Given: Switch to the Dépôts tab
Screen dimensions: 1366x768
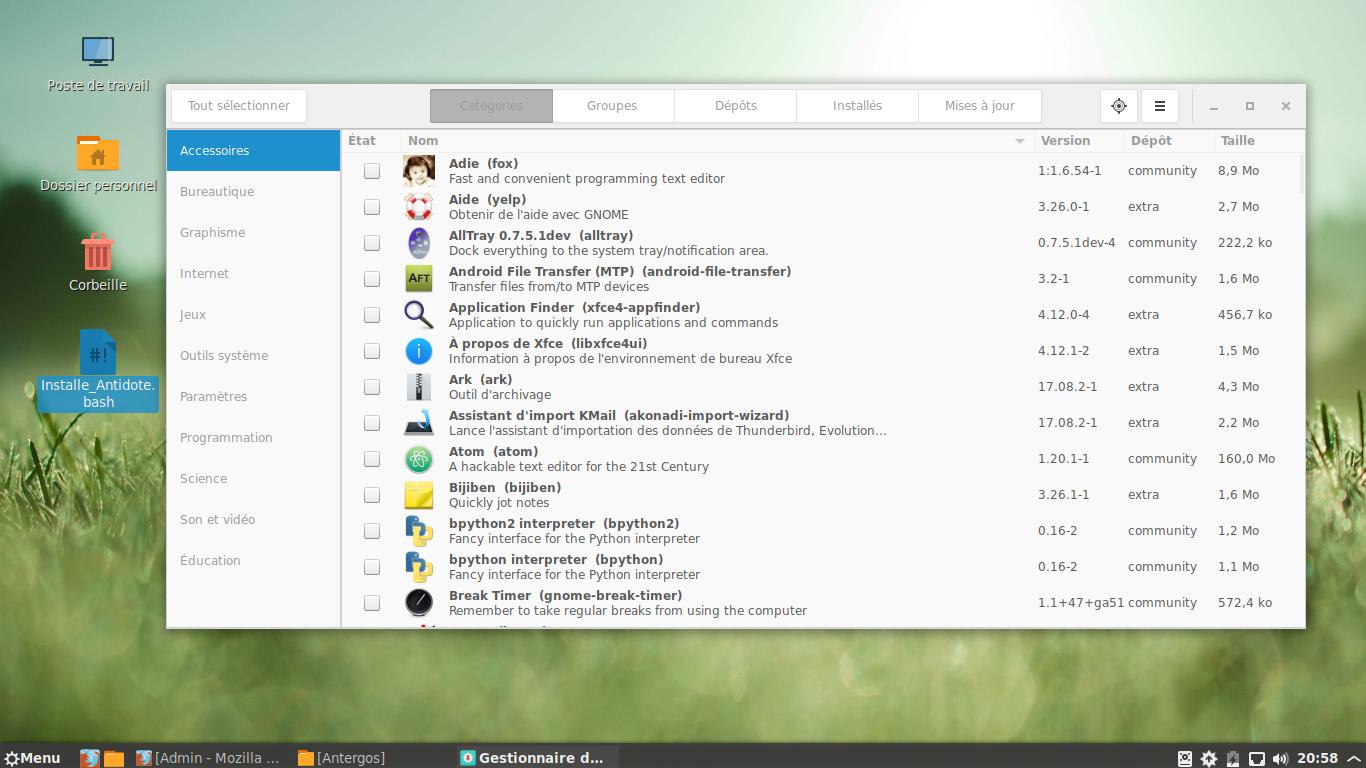Looking at the screenshot, I should [736, 106].
